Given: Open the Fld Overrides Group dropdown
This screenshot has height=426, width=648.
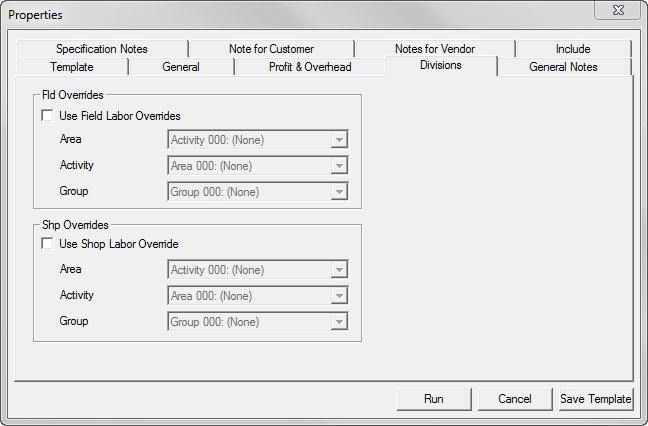Looking at the screenshot, I should point(258,192).
